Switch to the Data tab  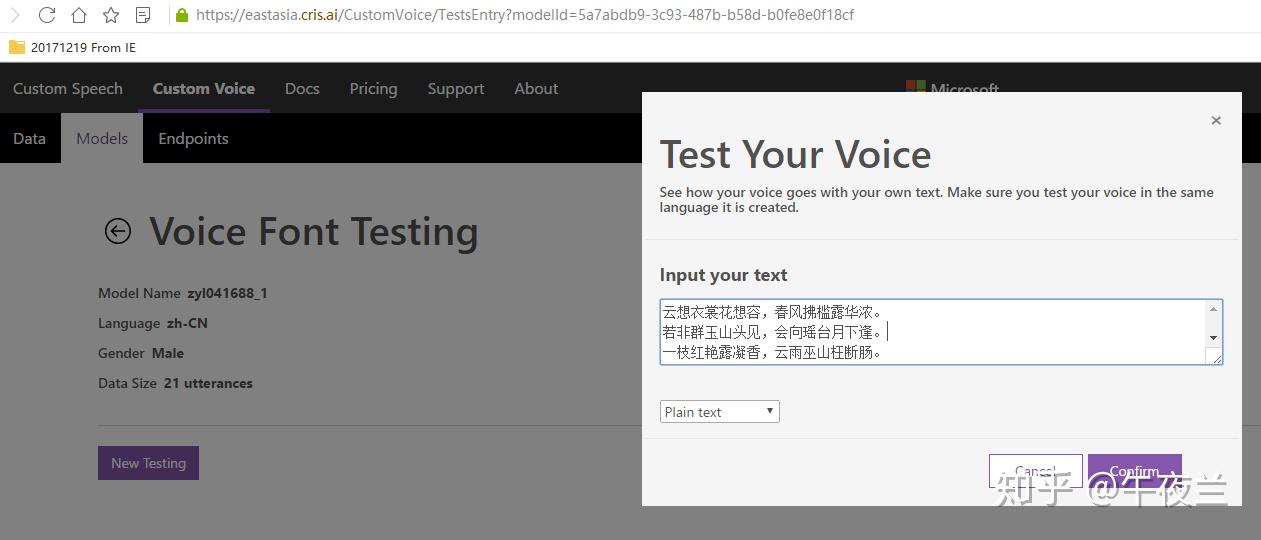[x=29, y=138]
